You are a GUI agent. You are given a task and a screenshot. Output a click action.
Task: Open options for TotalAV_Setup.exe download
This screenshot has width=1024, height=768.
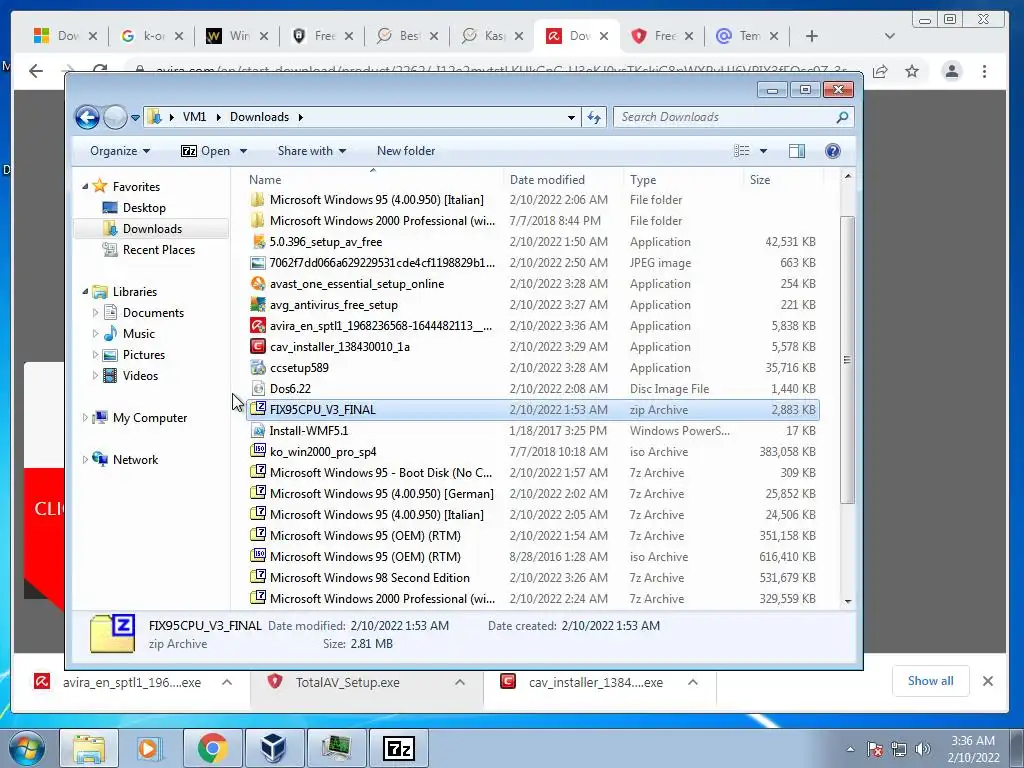coord(460,682)
